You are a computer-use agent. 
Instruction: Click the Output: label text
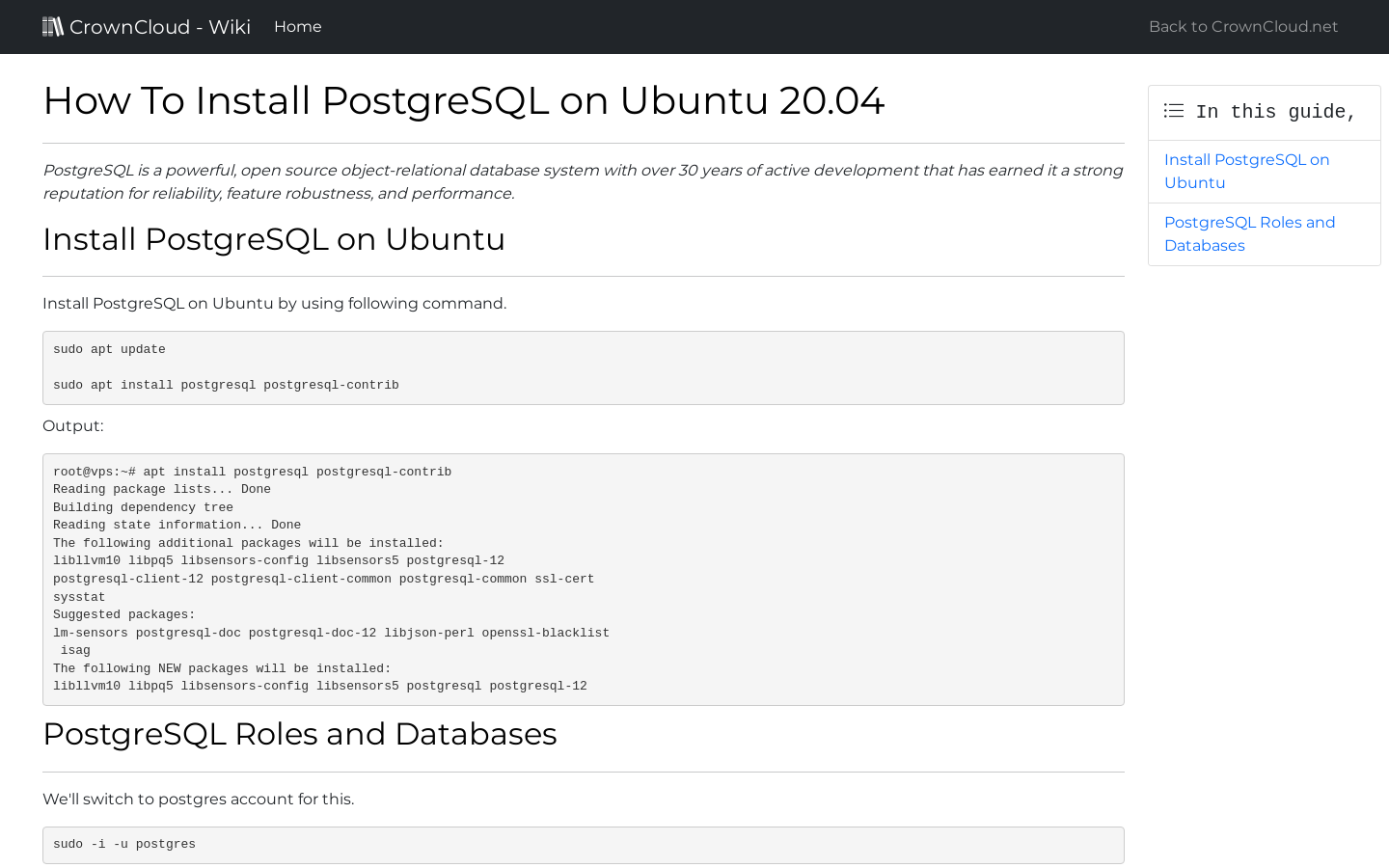click(73, 426)
